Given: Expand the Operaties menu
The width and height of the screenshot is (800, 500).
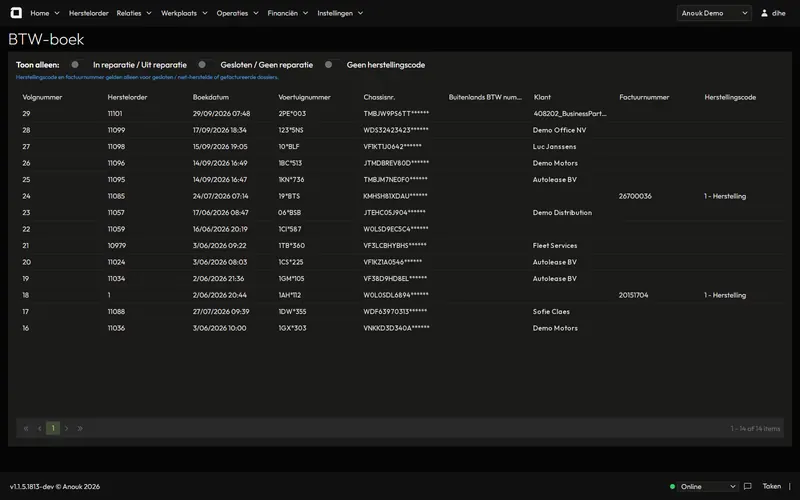Looking at the screenshot, I should pyautogui.click(x=237, y=13).
